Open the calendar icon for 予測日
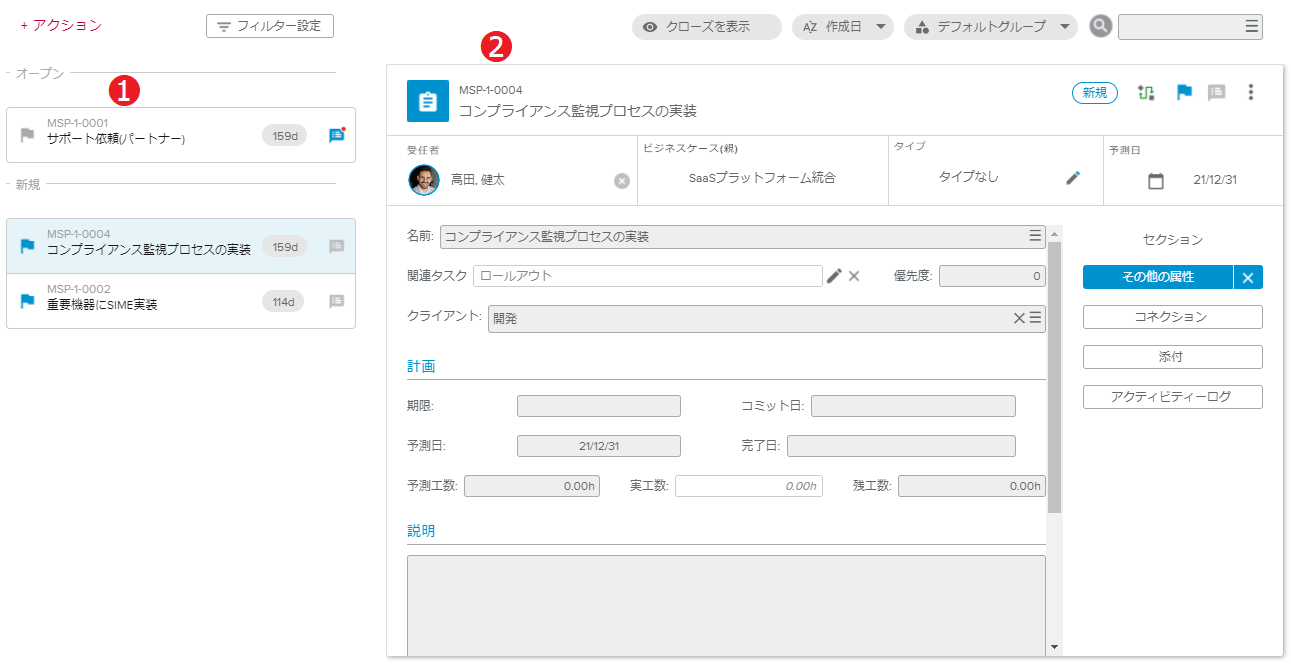The image size is (1291, 666). pyautogui.click(x=1156, y=181)
